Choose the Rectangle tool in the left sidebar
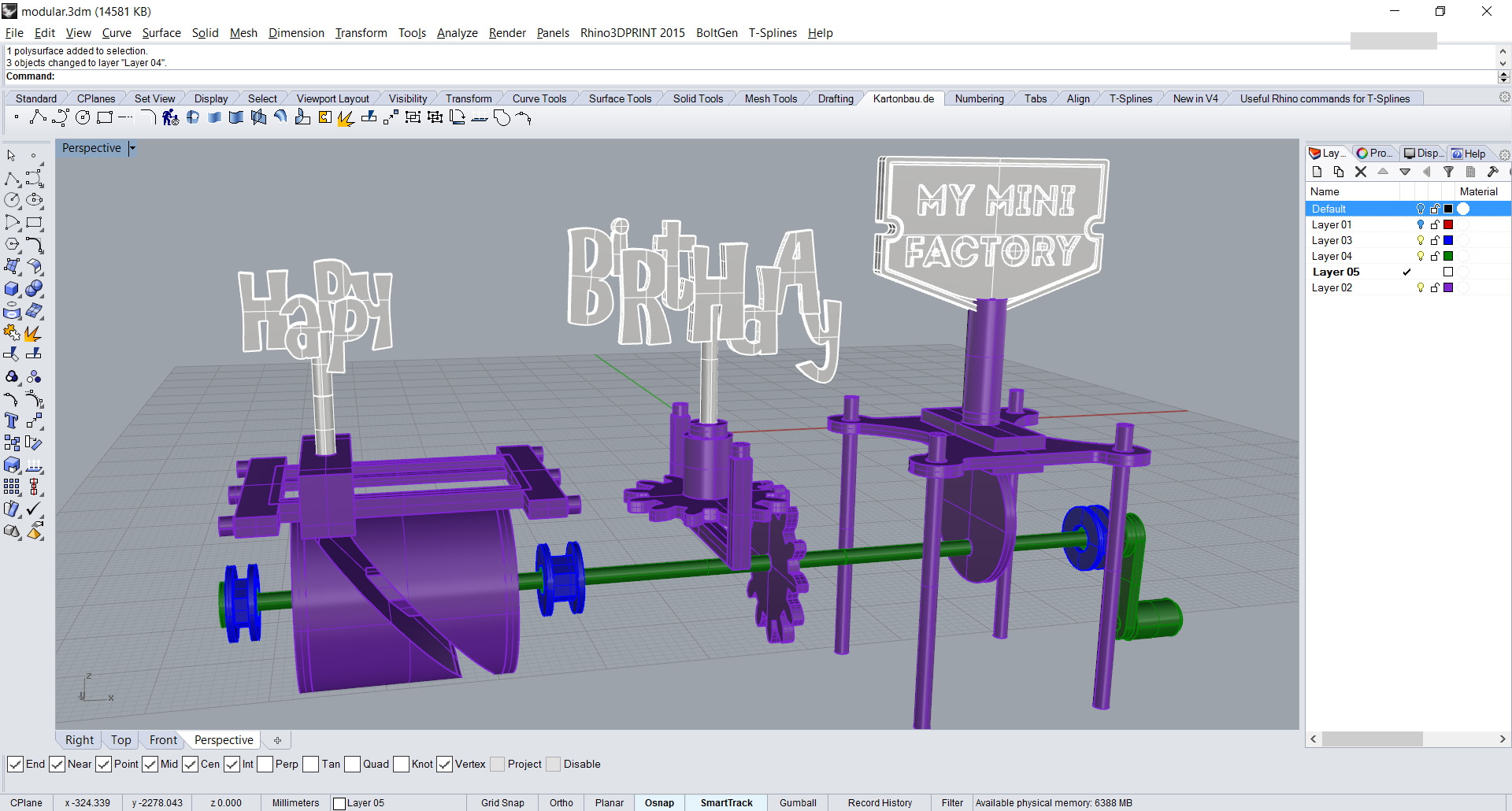Screen dimensions: 1512x811 coord(34,223)
